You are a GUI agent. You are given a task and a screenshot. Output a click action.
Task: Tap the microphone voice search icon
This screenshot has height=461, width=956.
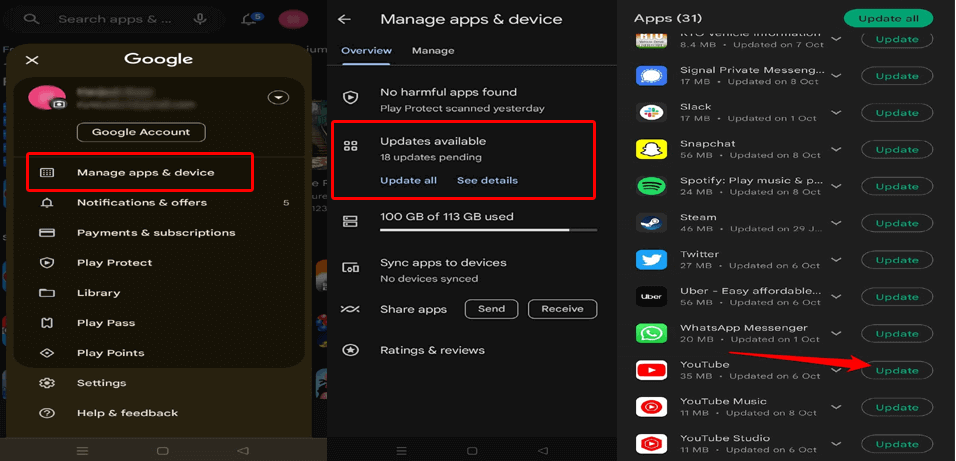point(201,19)
